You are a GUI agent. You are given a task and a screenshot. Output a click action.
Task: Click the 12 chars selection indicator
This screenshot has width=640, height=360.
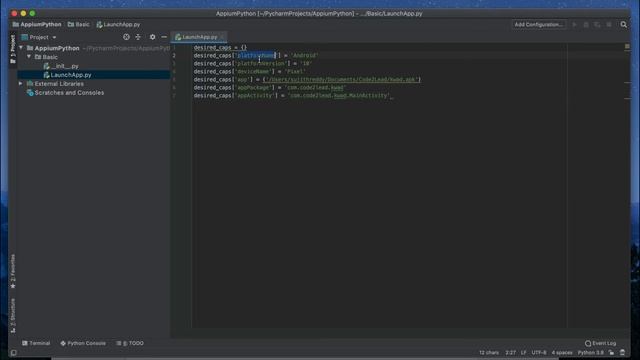point(489,353)
